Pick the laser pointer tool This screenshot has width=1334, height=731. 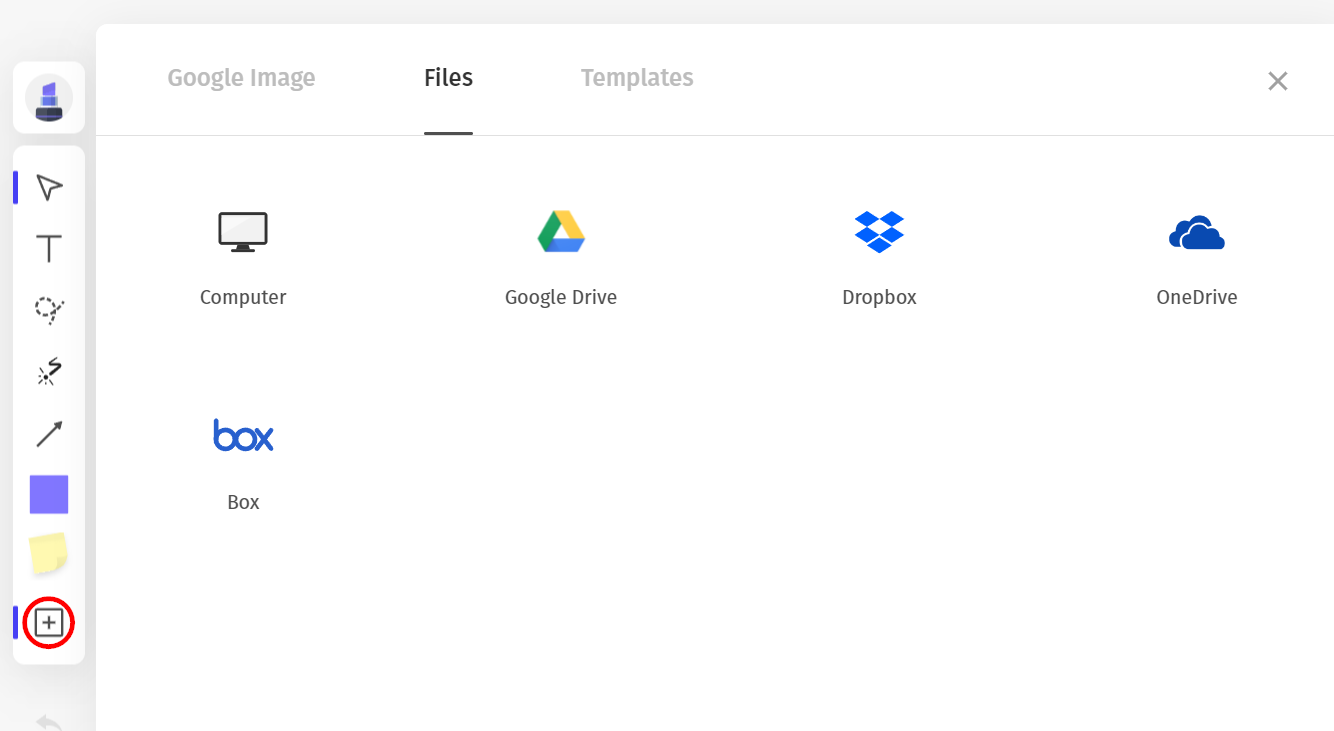49,372
